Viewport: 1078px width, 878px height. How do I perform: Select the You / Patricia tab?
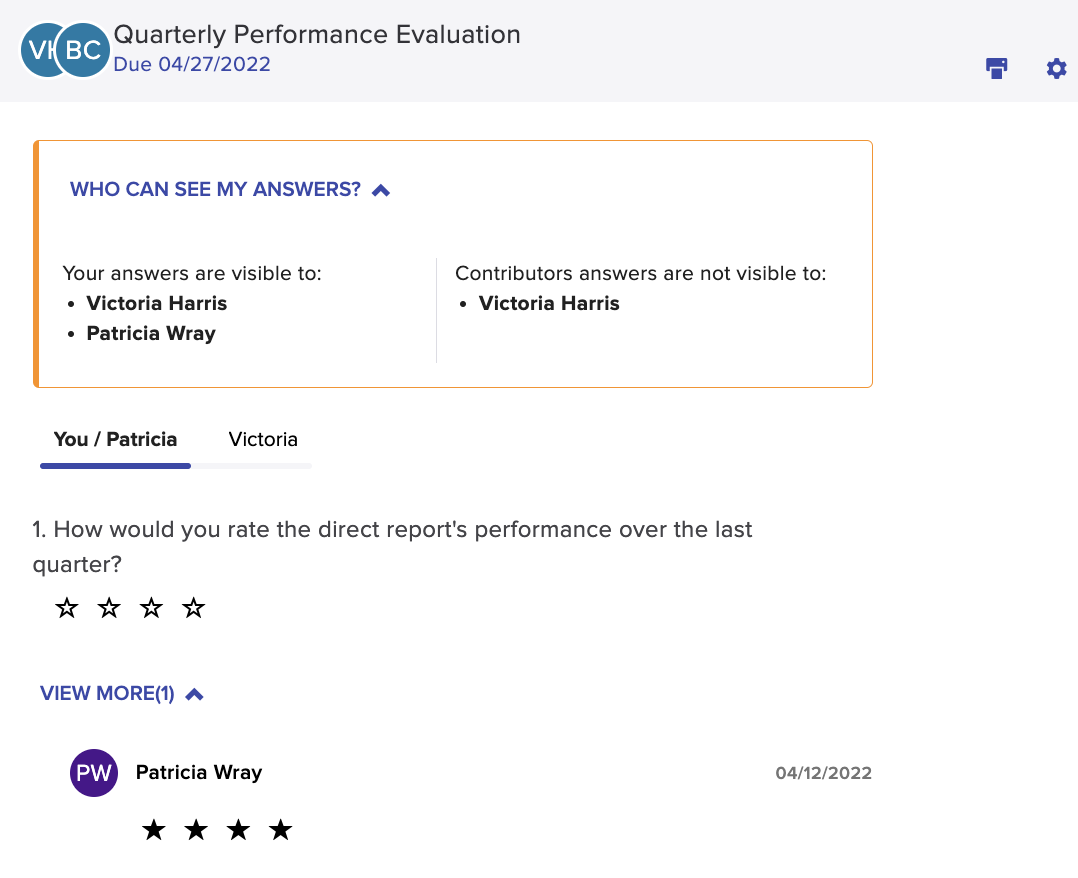coord(116,439)
